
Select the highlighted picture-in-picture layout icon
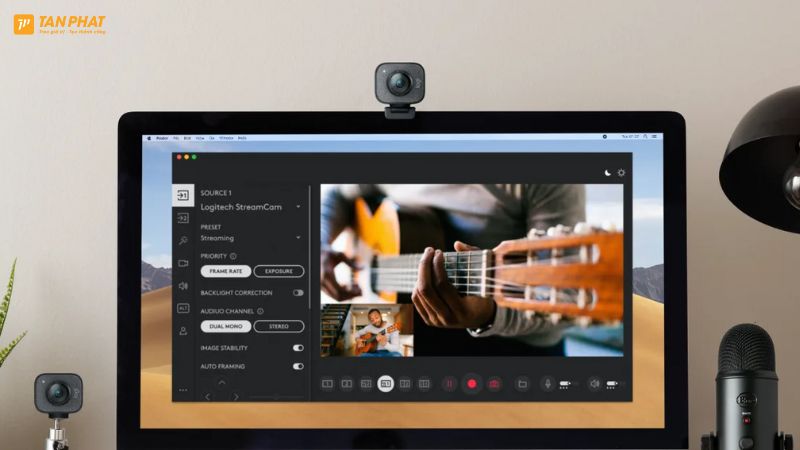coord(386,384)
